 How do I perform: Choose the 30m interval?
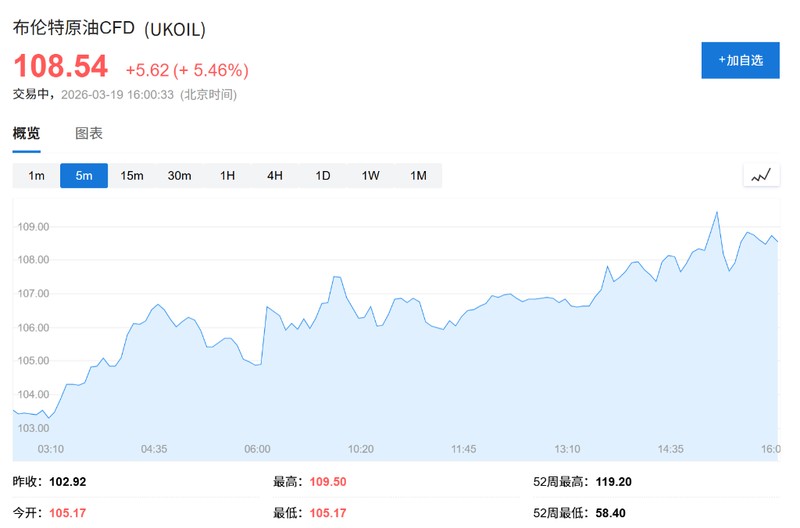[179, 176]
